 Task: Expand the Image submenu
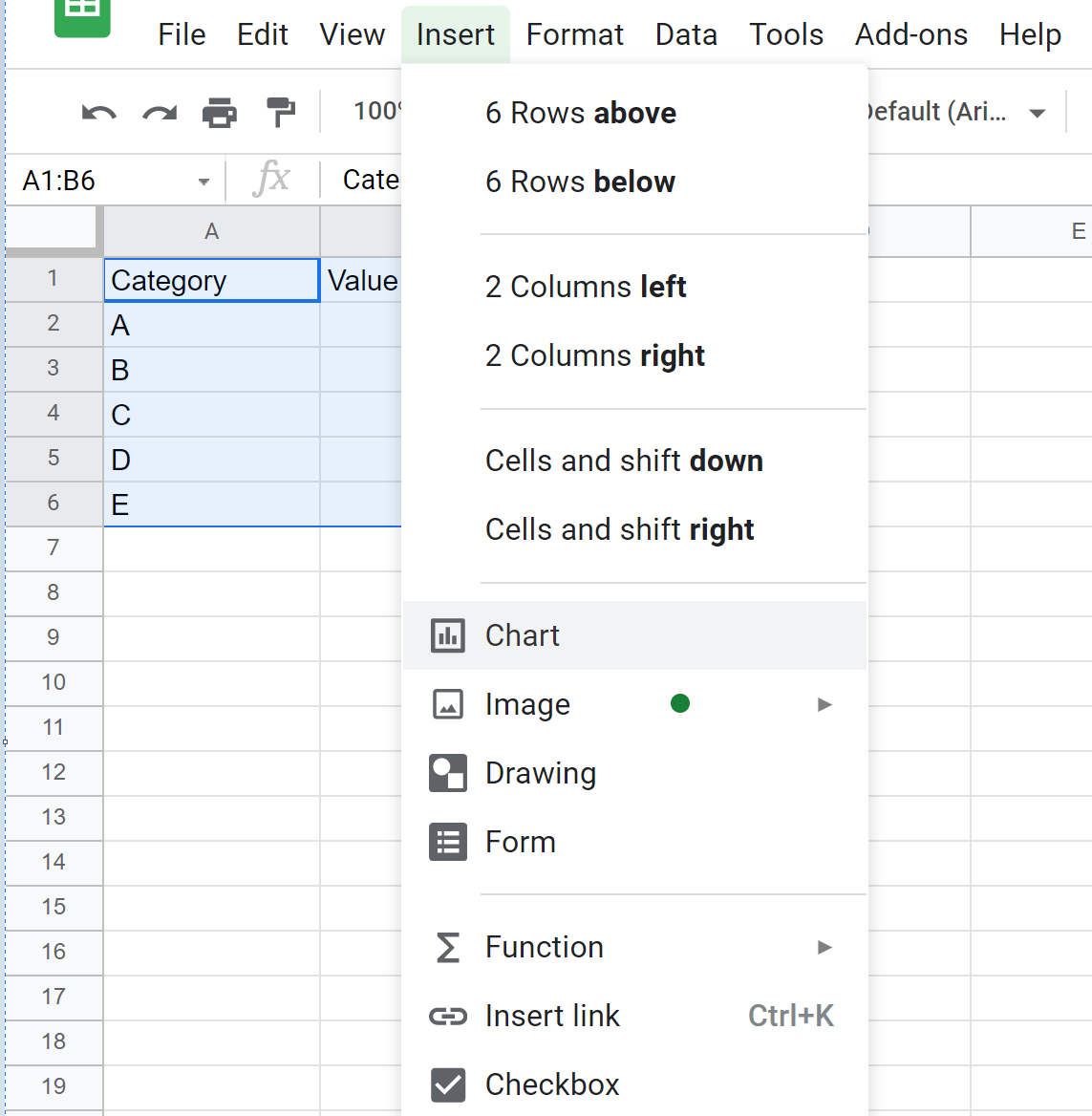coord(824,703)
